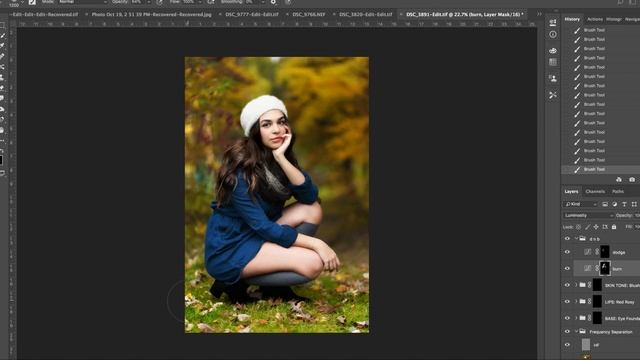The height and width of the screenshot is (360, 640).
Task: Select the HF layer thumbnail
Action: [586, 345]
